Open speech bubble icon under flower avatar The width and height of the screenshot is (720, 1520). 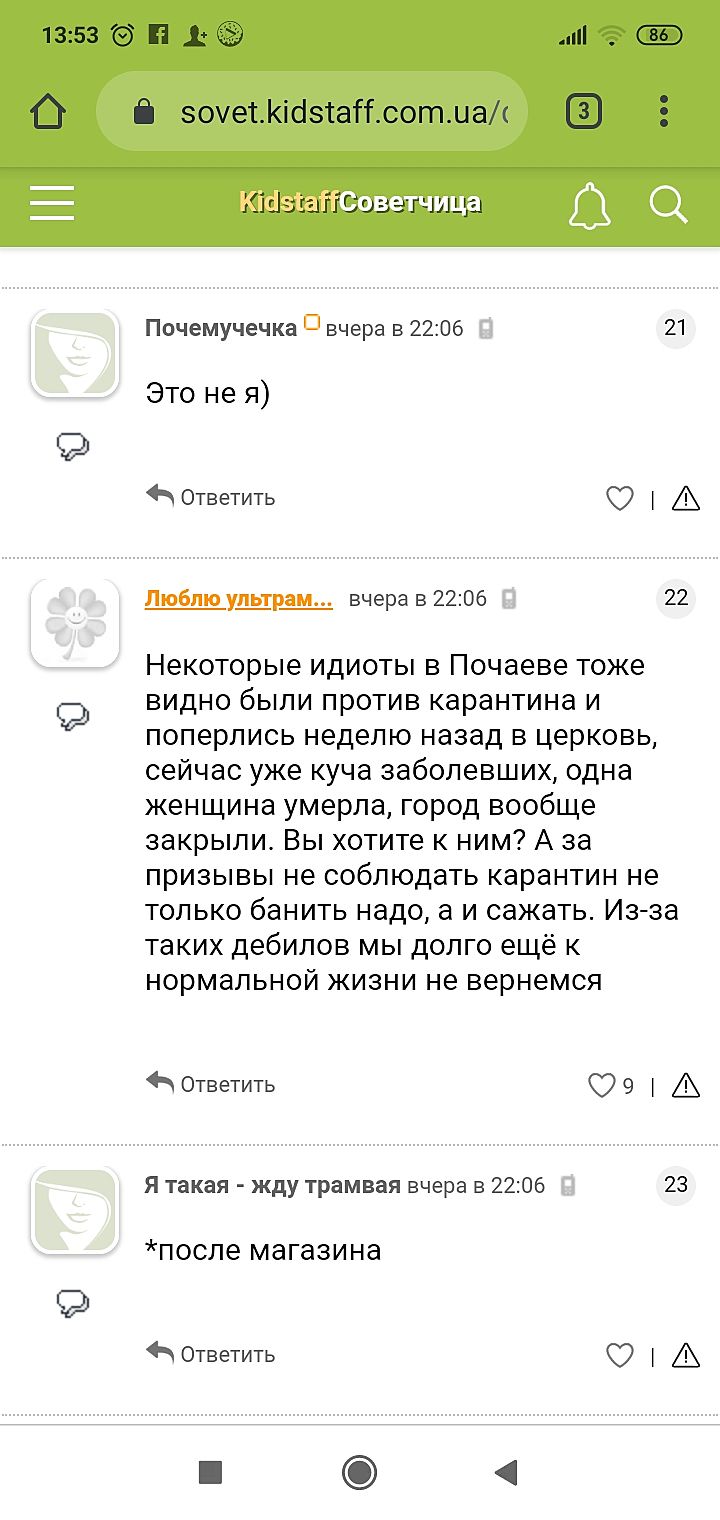(x=73, y=715)
